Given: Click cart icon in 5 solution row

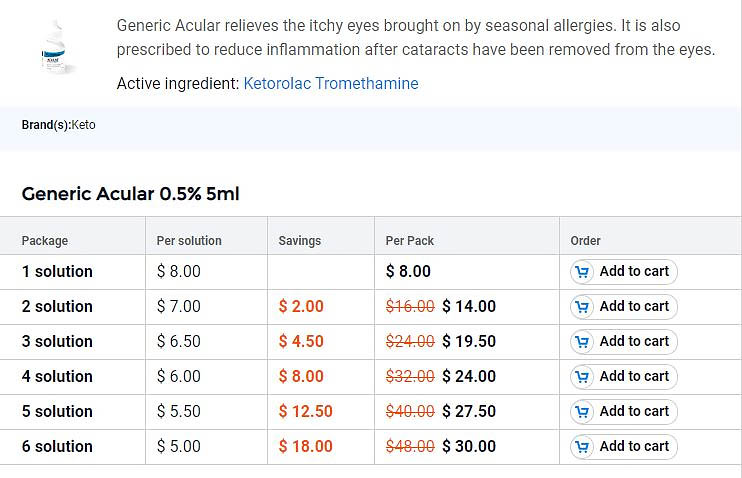Looking at the screenshot, I should pos(583,412).
